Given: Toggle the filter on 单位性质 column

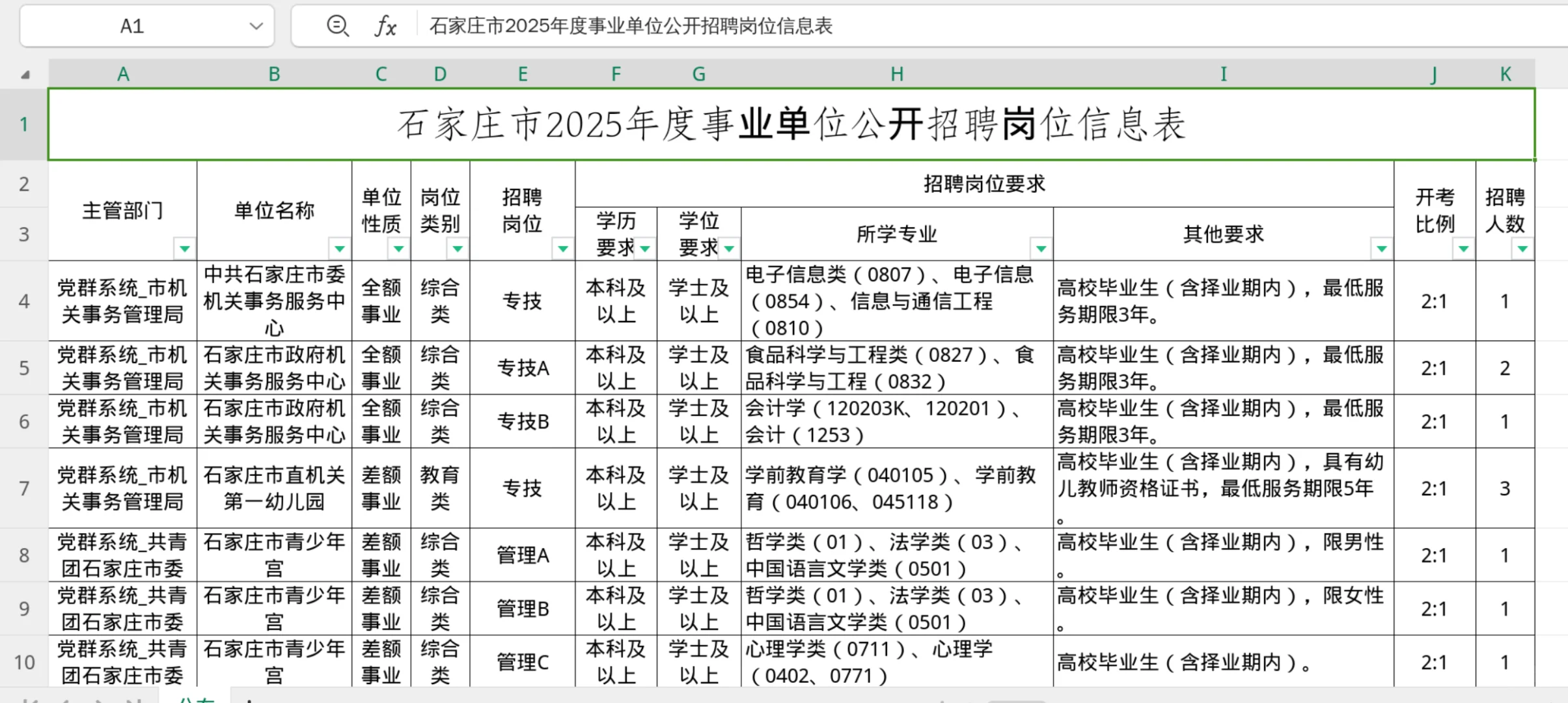Looking at the screenshot, I should pyautogui.click(x=399, y=248).
